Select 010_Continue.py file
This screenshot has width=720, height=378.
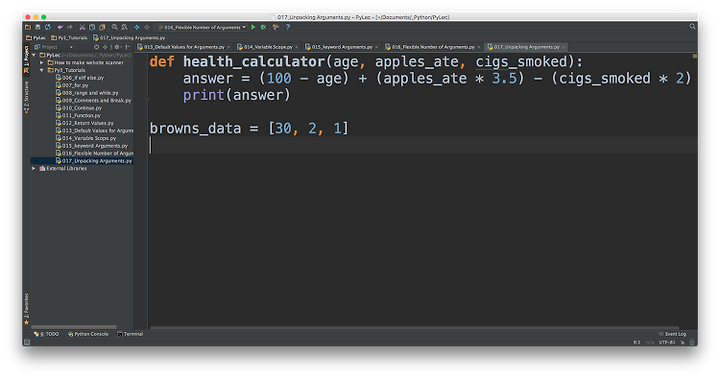pos(79,108)
